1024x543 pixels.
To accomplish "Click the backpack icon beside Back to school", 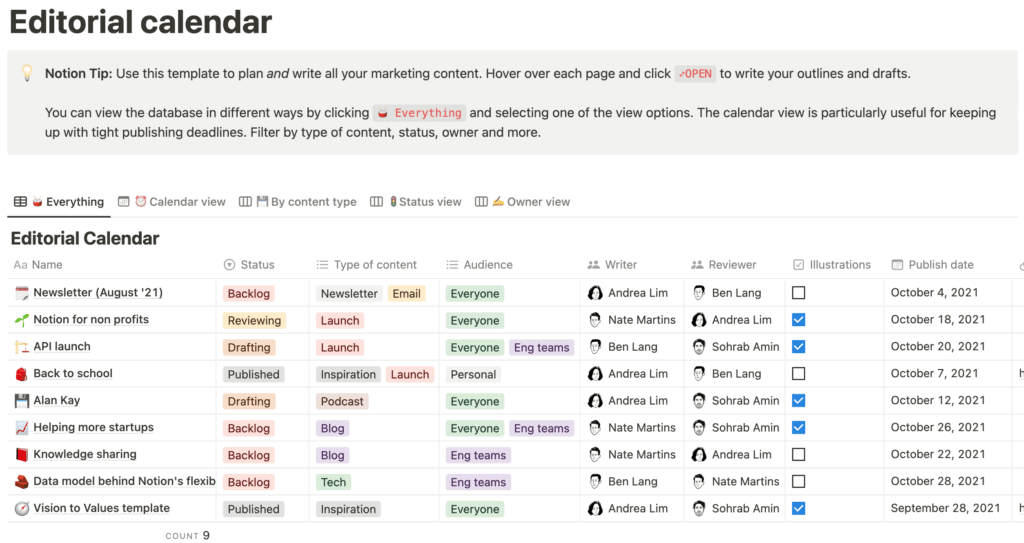I will tap(22, 374).
